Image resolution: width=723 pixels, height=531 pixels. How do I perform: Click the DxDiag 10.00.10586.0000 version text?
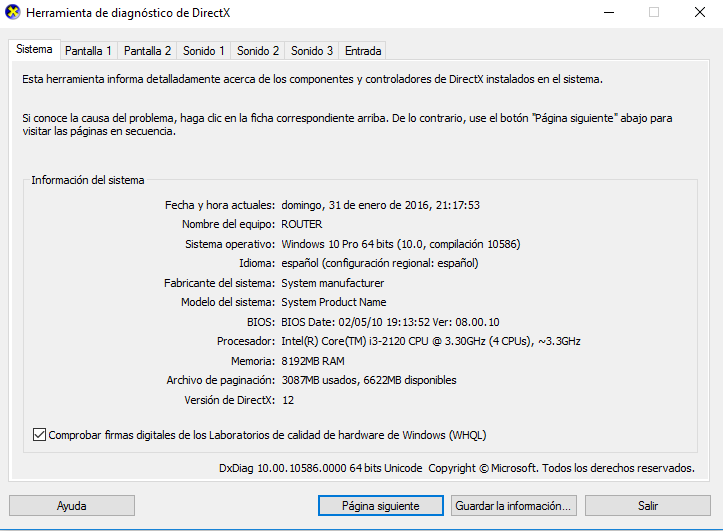click(320, 468)
